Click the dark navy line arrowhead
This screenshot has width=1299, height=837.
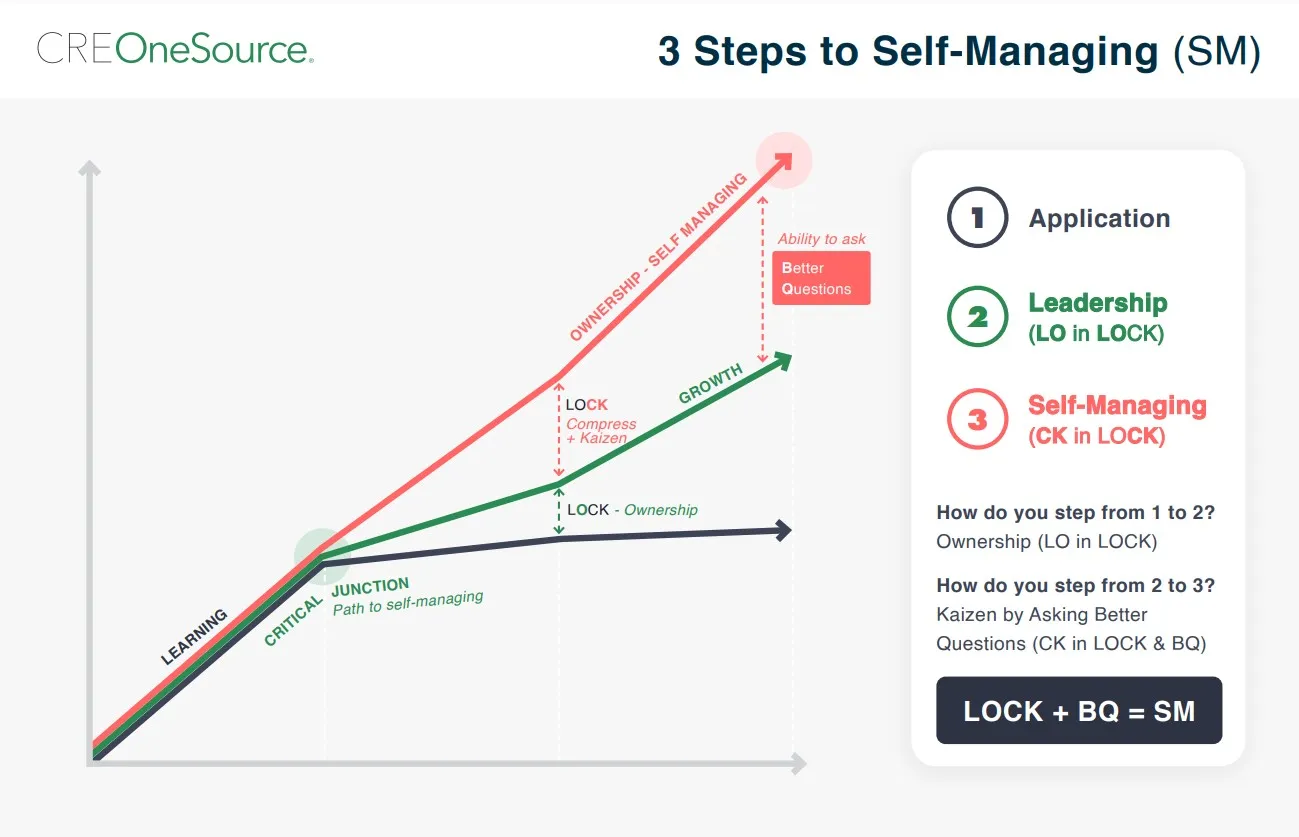(x=782, y=531)
